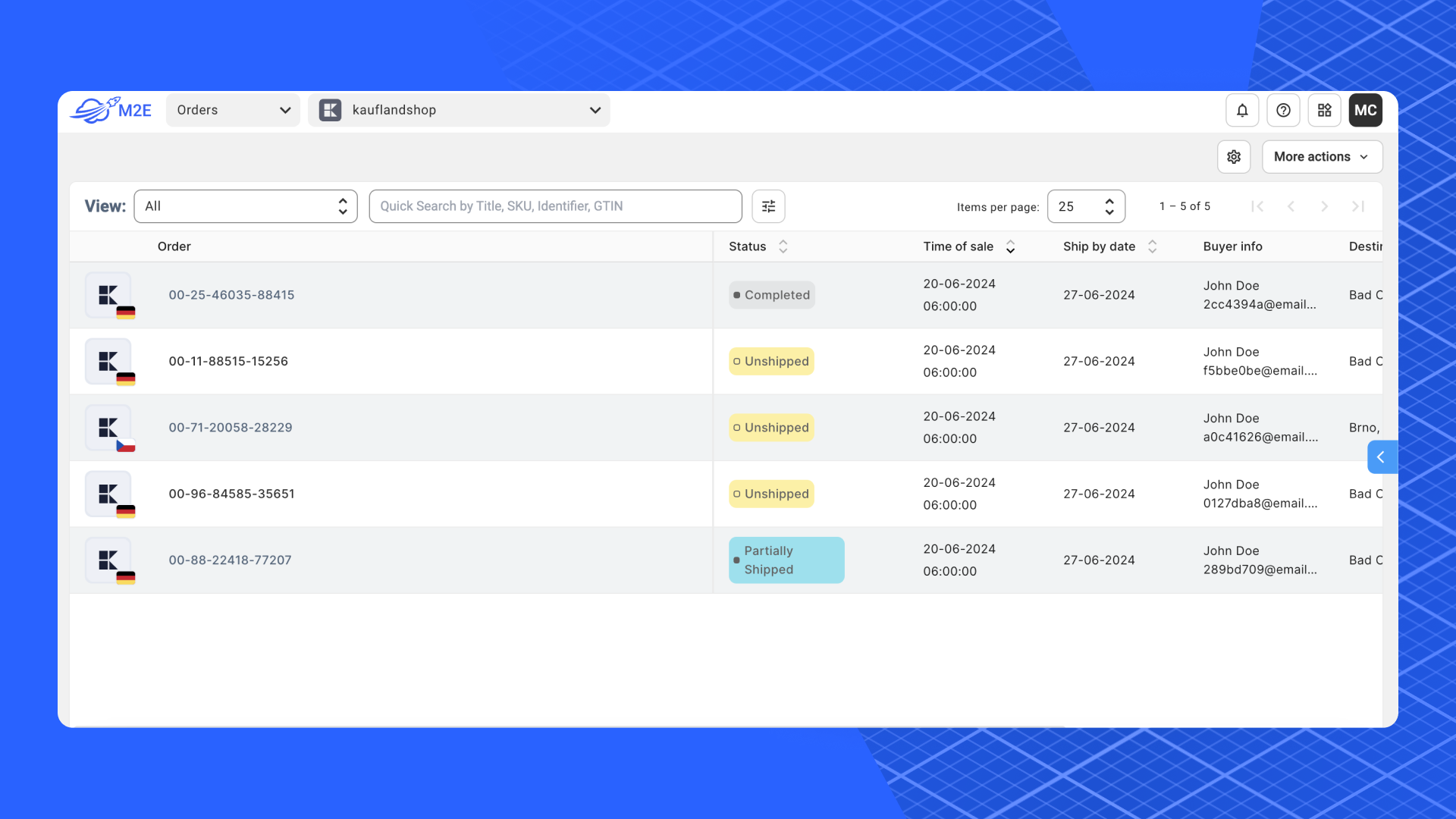Click the MC user avatar
1456x819 pixels.
pos(1365,110)
